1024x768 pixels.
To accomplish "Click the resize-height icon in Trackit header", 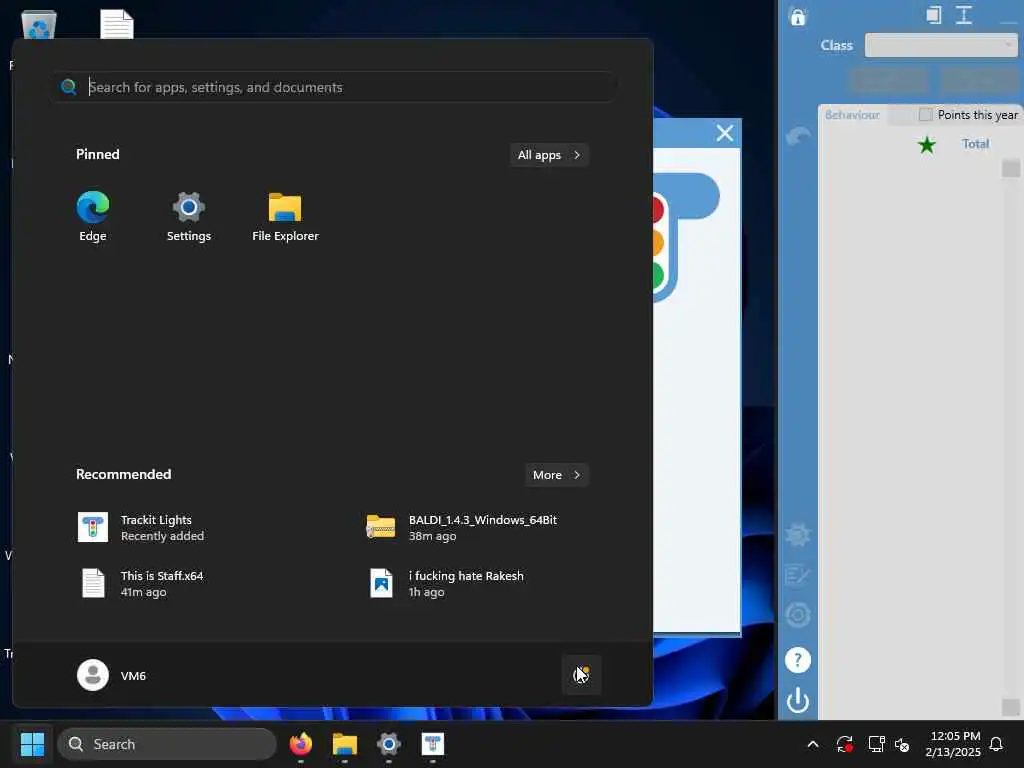I will (964, 15).
